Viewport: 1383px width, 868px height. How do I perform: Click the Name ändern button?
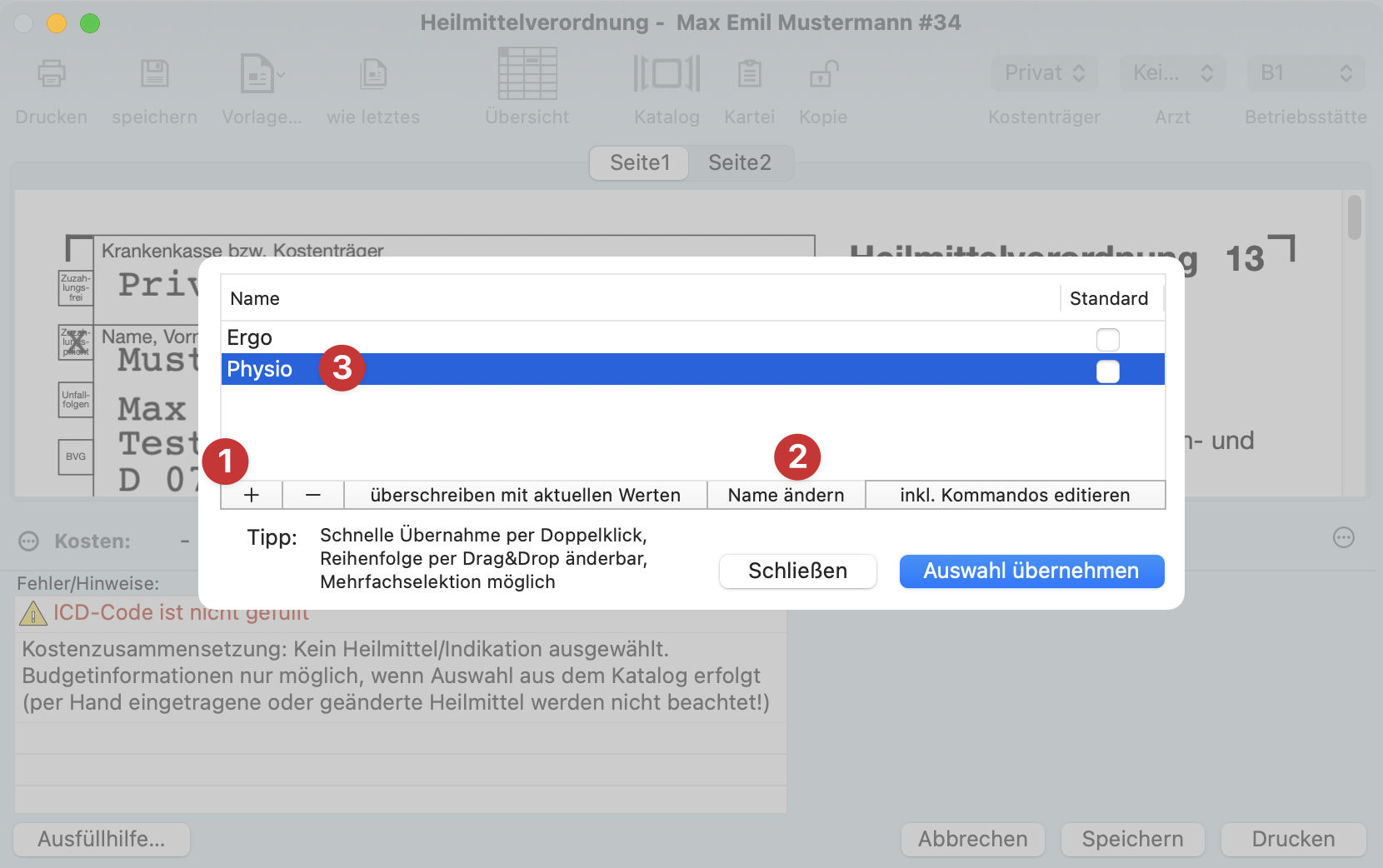[x=786, y=495]
